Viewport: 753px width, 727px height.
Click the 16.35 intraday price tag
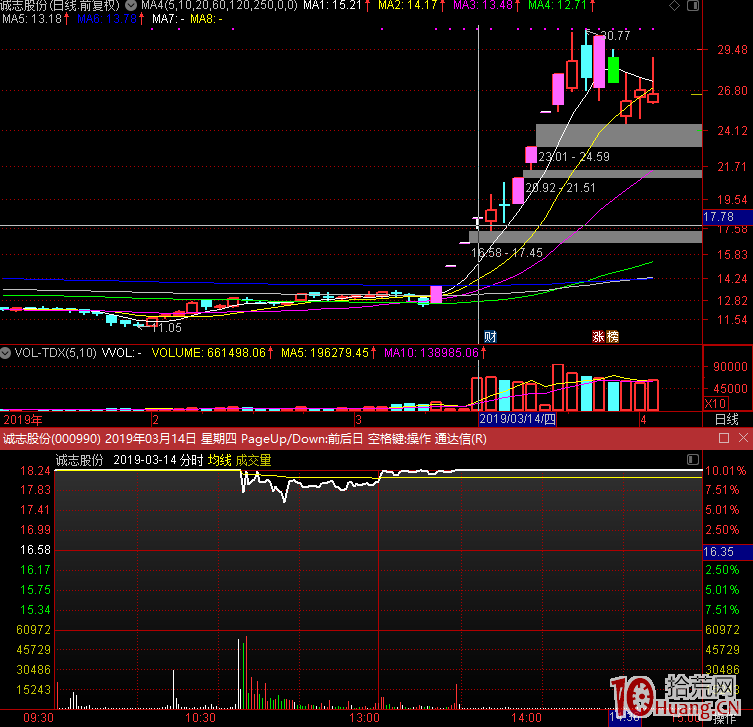pyautogui.click(x=727, y=552)
